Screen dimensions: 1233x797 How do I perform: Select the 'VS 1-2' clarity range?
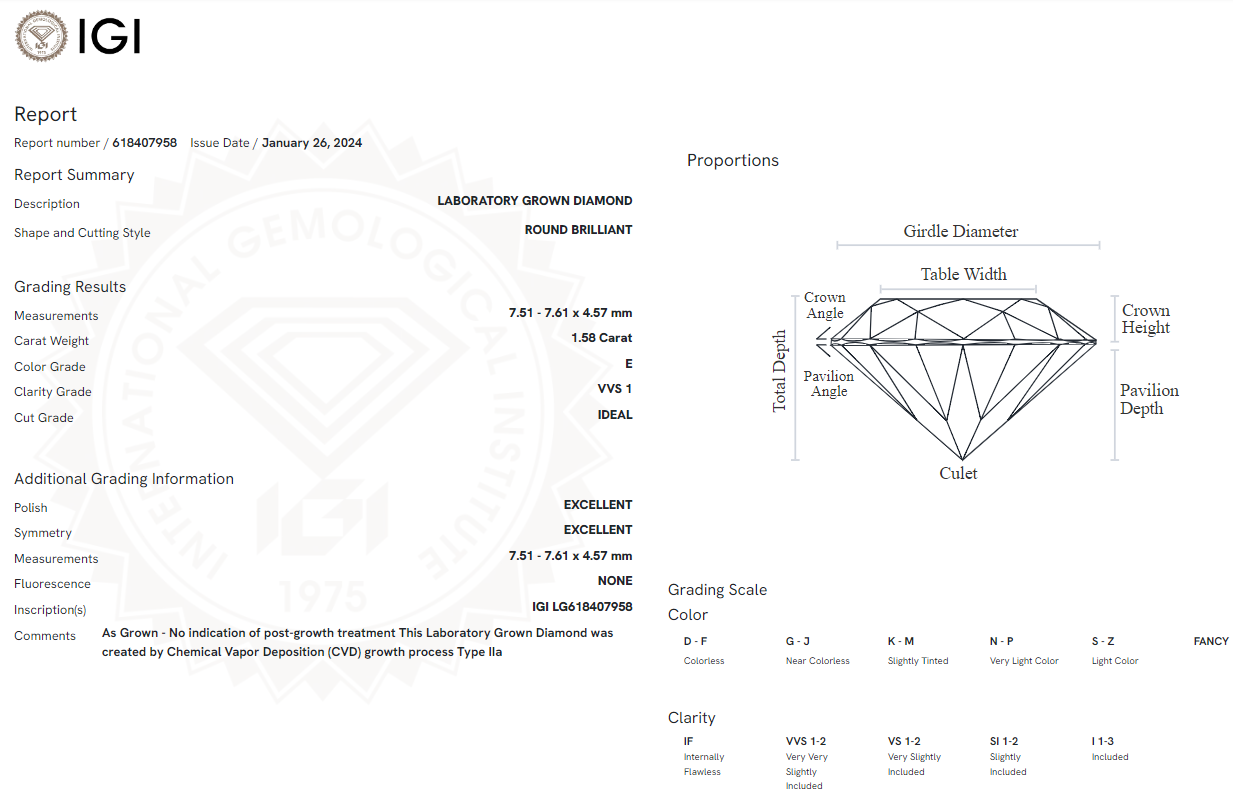coord(905,742)
